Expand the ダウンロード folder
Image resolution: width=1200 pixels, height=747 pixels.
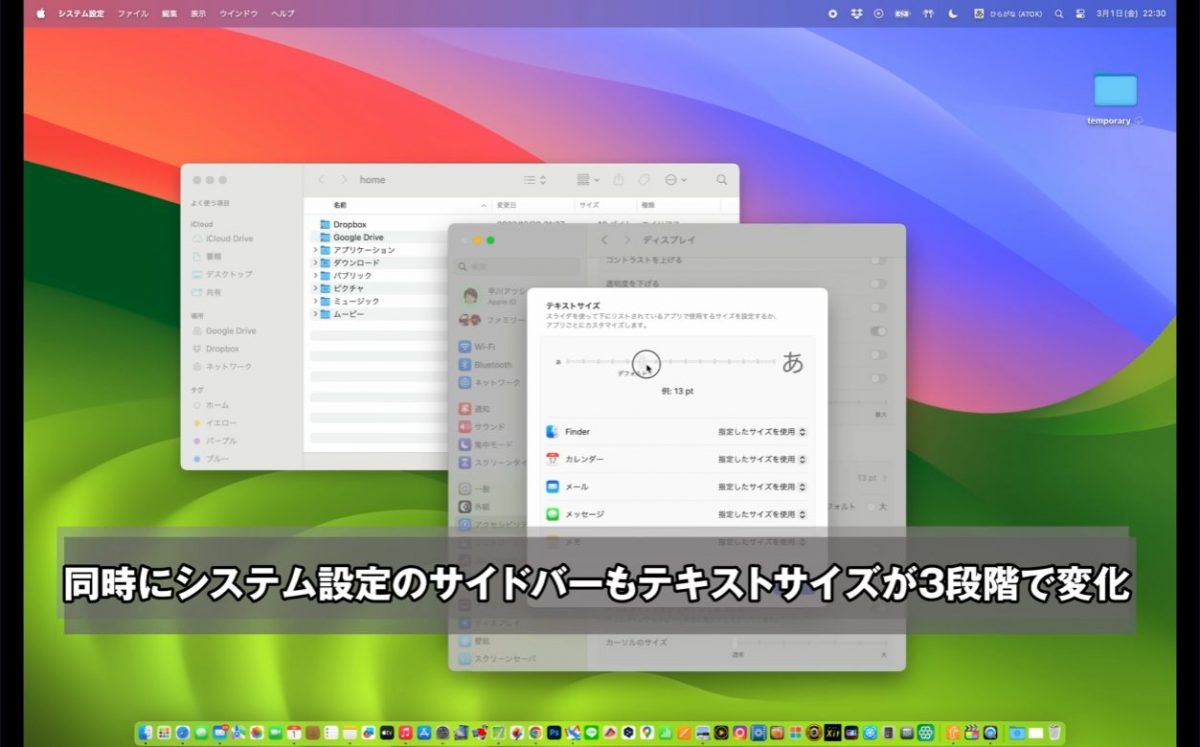click(316, 263)
